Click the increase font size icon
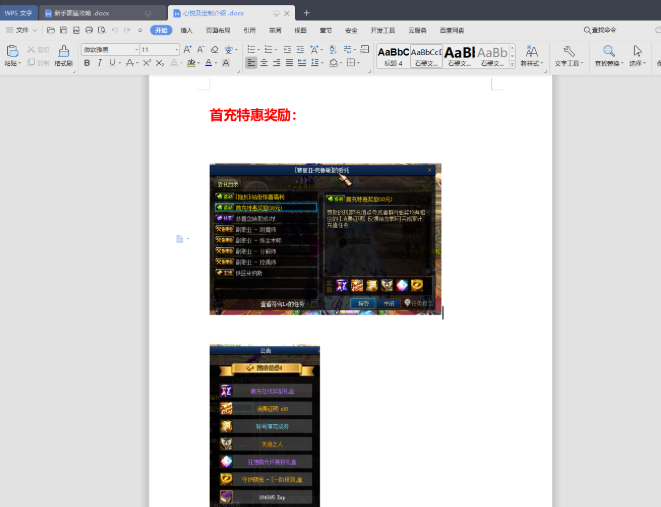Image resolution: width=661 pixels, height=507 pixels. pos(188,50)
